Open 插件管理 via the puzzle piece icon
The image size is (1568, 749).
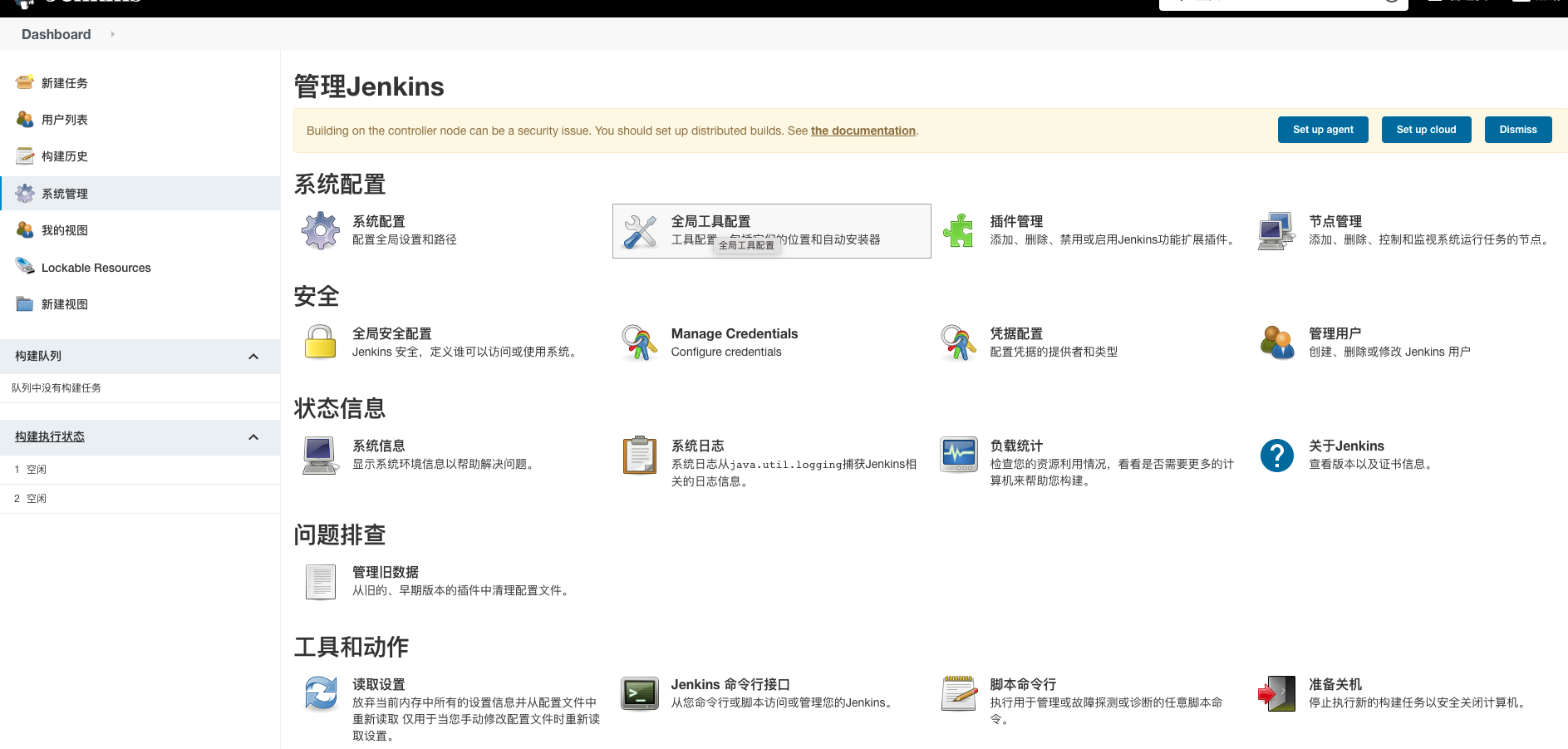958,230
